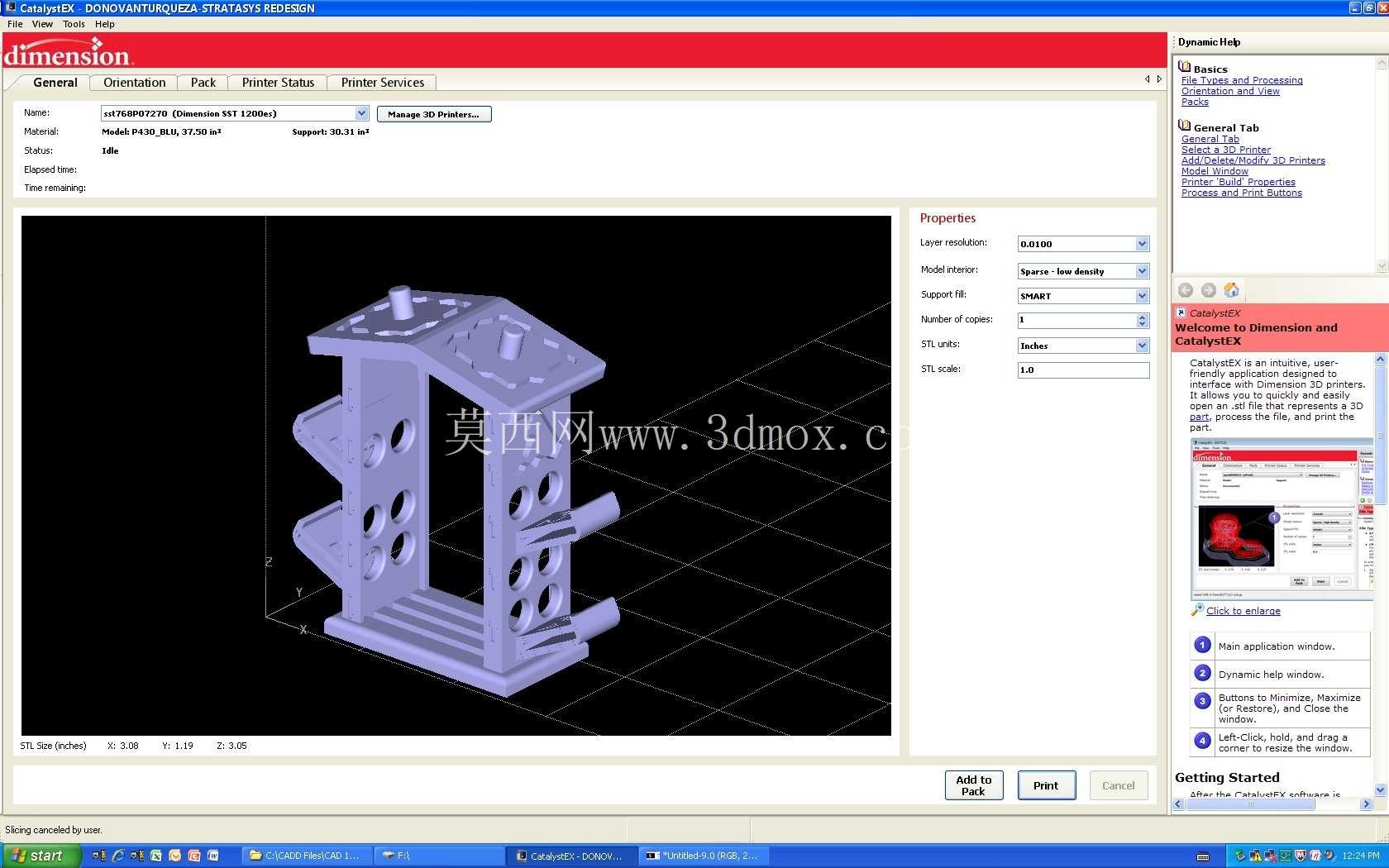Click the Print button
This screenshot has height=868, width=1389.
click(x=1046, y=785)
